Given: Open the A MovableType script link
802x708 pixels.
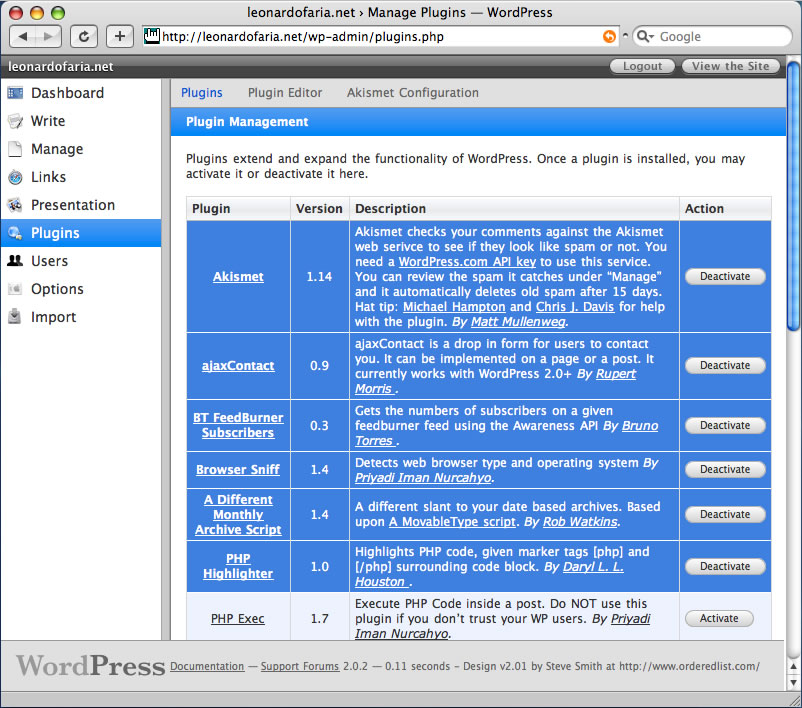Looking at the screenshot, I should pos(452,522).
